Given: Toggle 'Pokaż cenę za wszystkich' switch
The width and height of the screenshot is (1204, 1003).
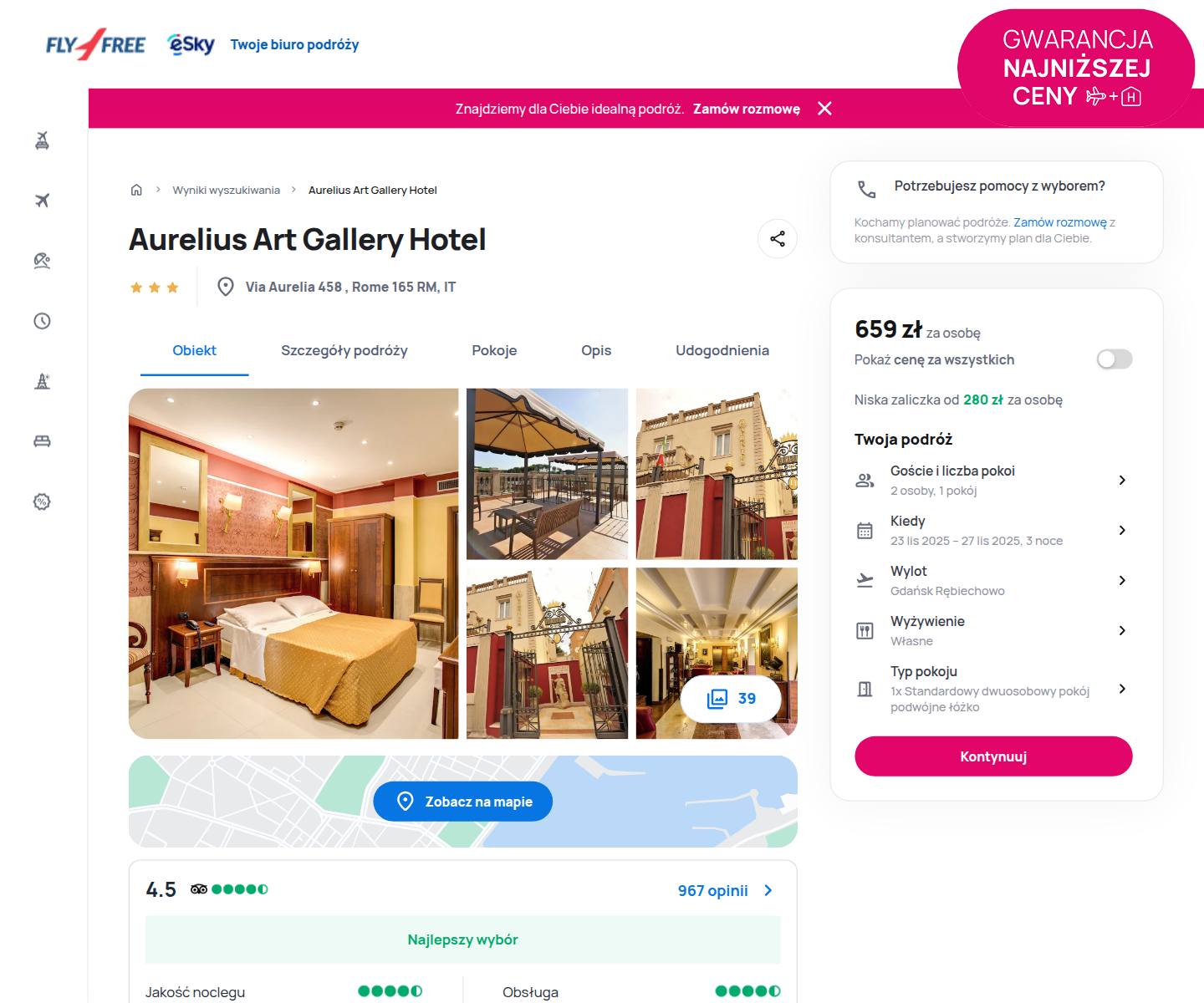Looking at the screenshot, I should [1115, 359].
